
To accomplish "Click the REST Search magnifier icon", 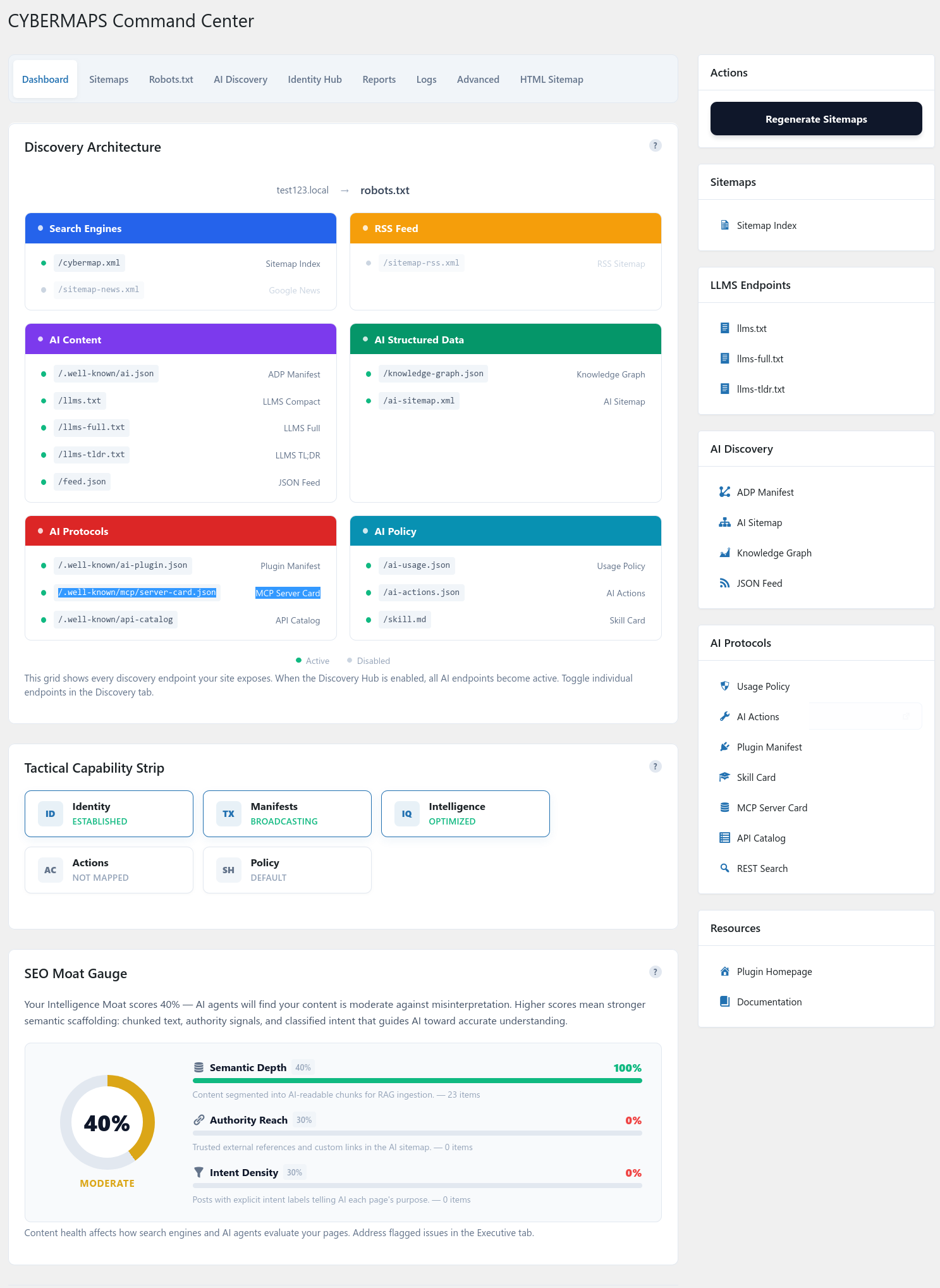I will tap(724, 868).
